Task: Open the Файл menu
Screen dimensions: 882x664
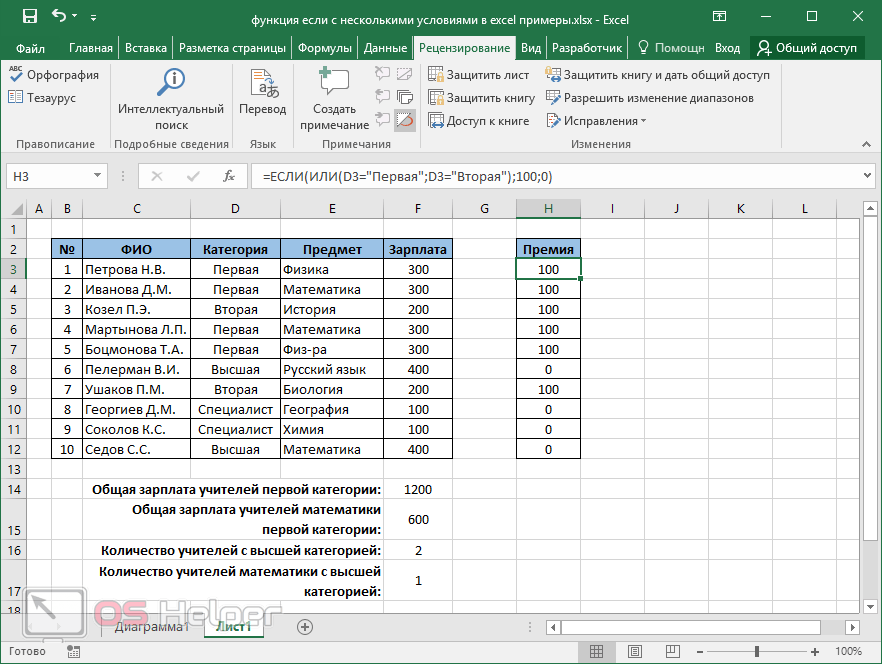Action: 30,48
